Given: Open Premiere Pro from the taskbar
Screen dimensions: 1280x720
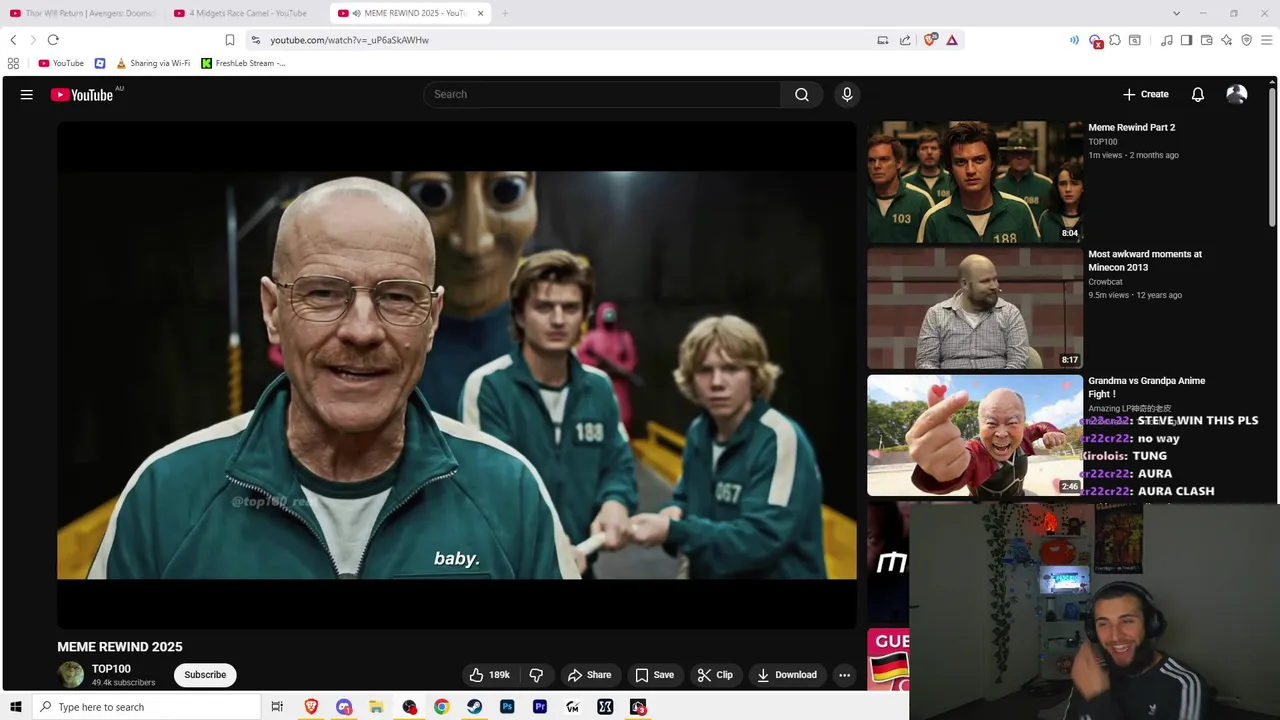Looking at the screenshot, I should pyautogui.click(x=540, y=707).
